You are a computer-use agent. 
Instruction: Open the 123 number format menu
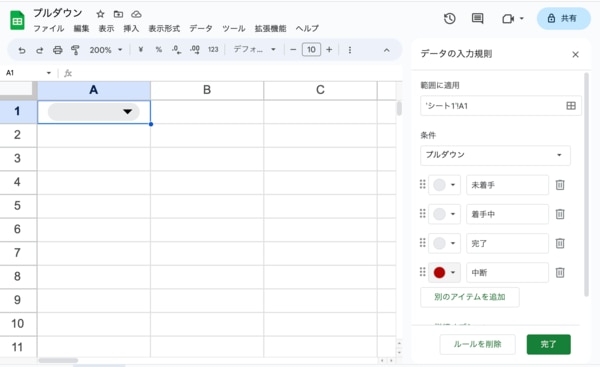point(213,49)
